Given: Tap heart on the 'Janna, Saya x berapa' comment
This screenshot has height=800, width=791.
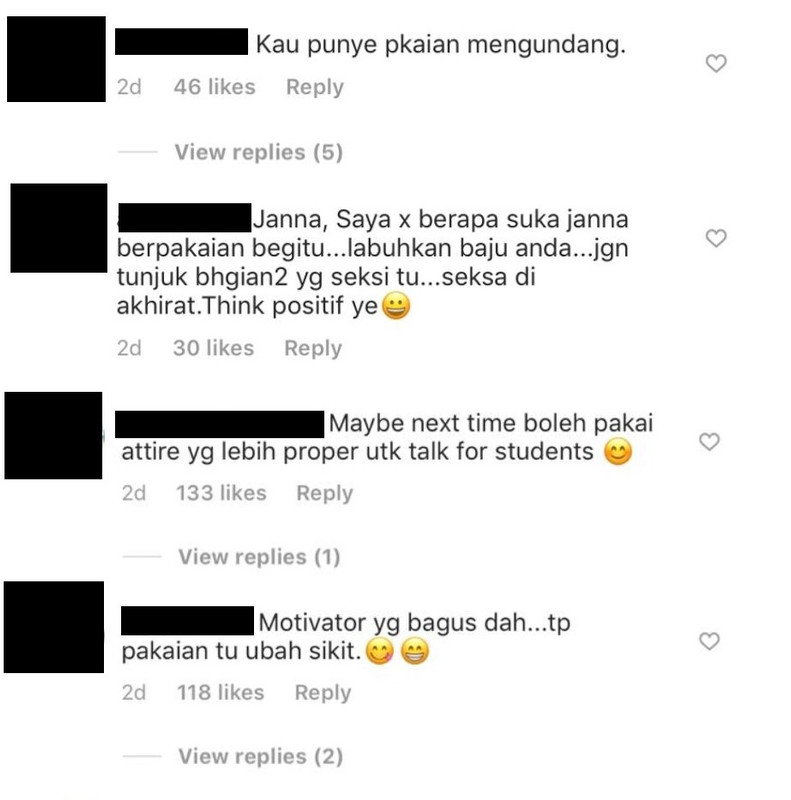Looking at the screenshot, I should click(x=716, y=238).
